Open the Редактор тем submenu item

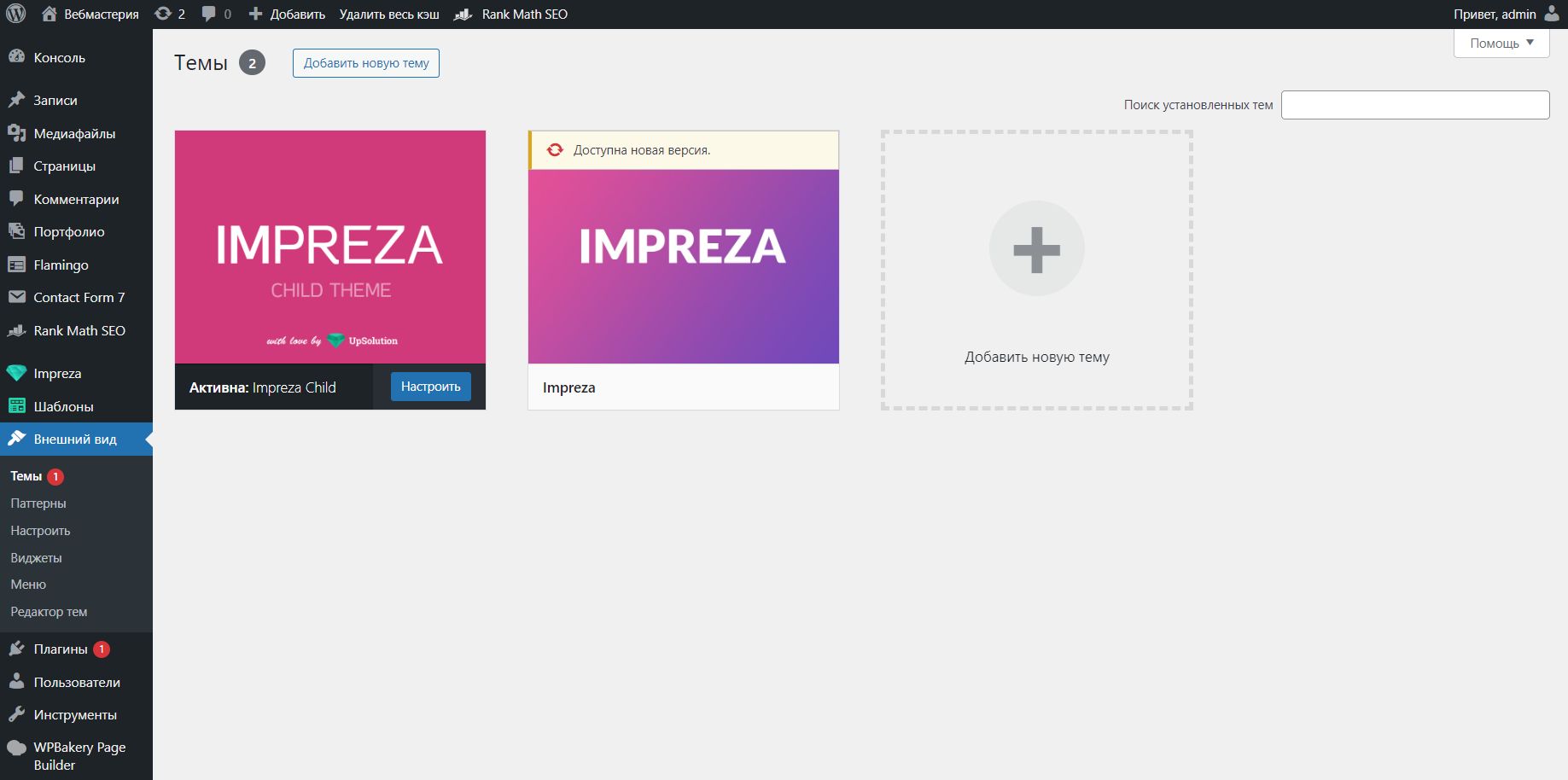(x=49, y=612)
